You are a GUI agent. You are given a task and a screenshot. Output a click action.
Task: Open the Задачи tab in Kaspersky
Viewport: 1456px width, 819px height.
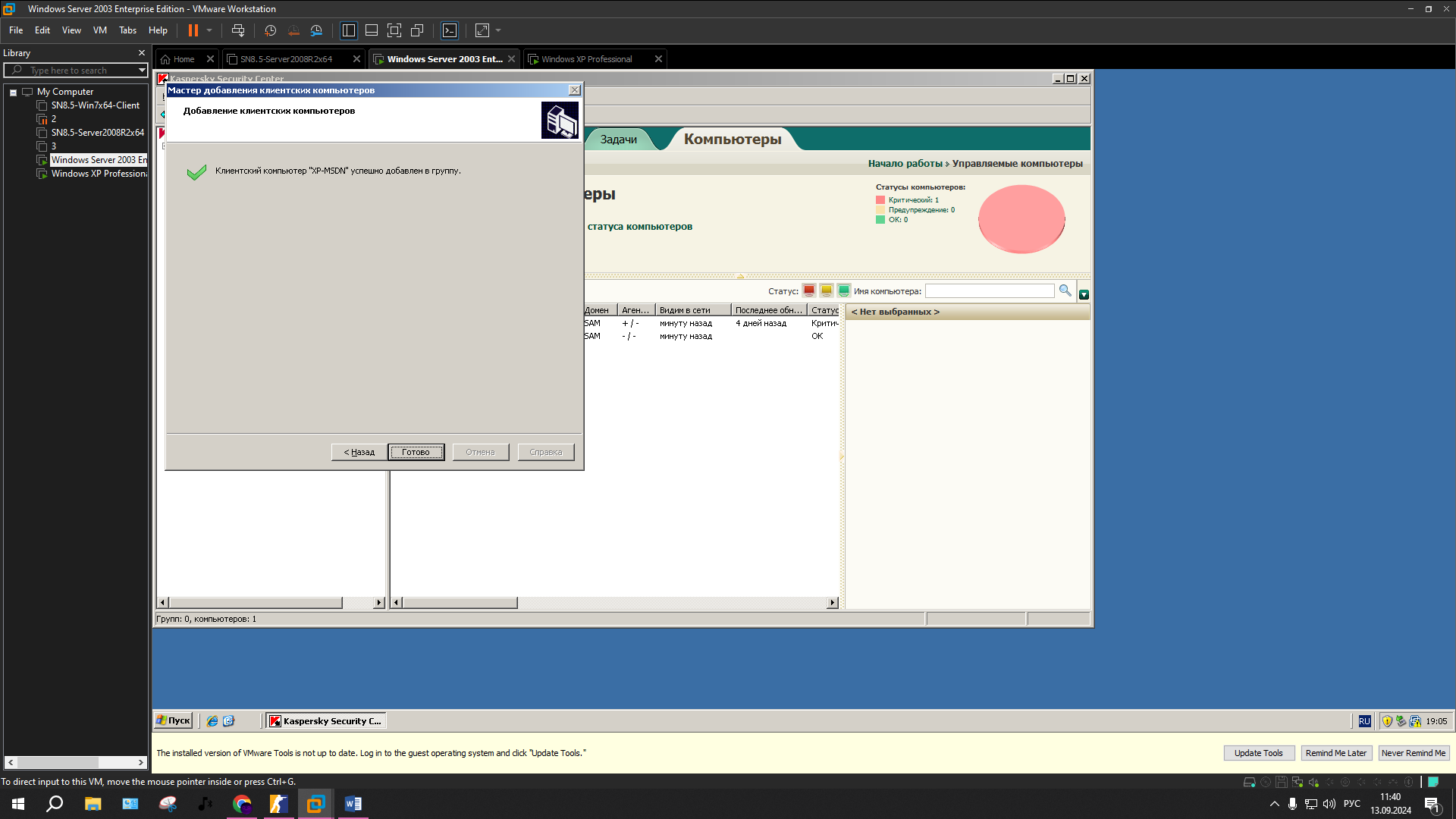tap(618, 140)
